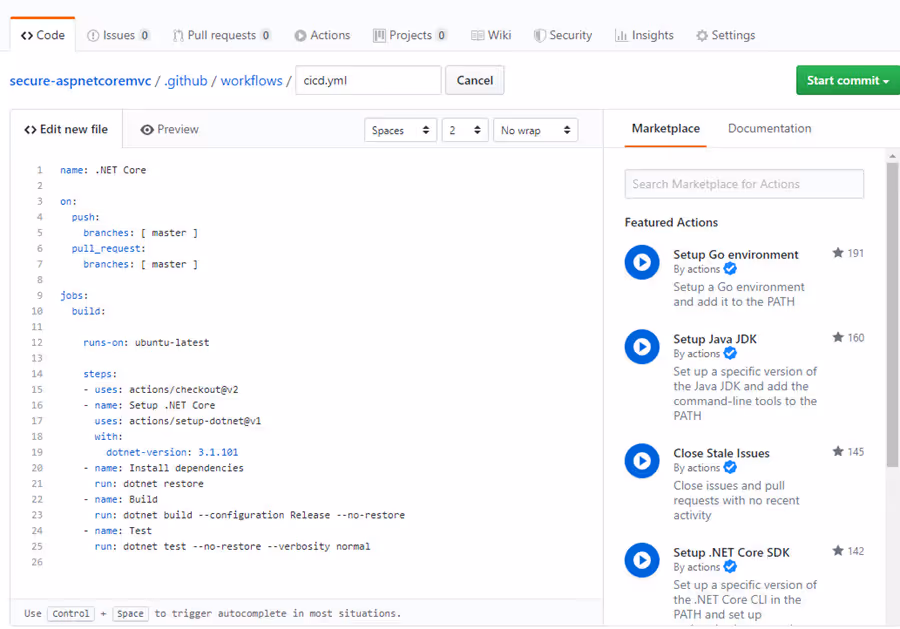This screenshot has height=629, width=900.
Task: Click the star icon beside 145
Action: coord(837,451)
